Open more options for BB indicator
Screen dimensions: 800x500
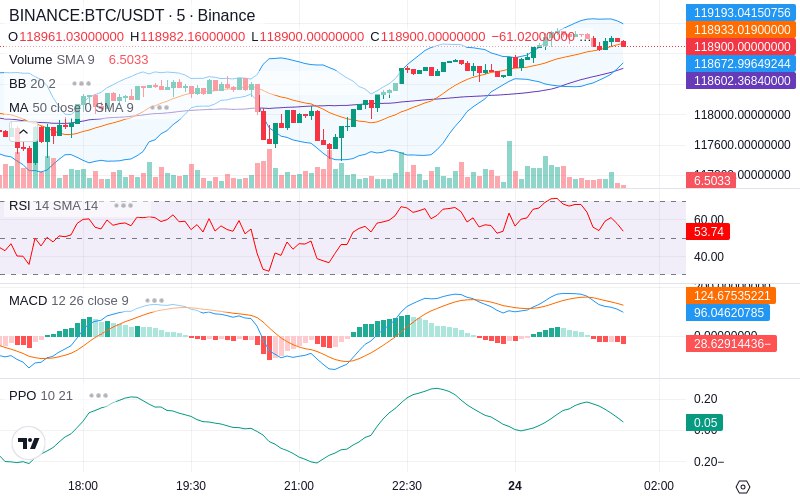point(82,83)
